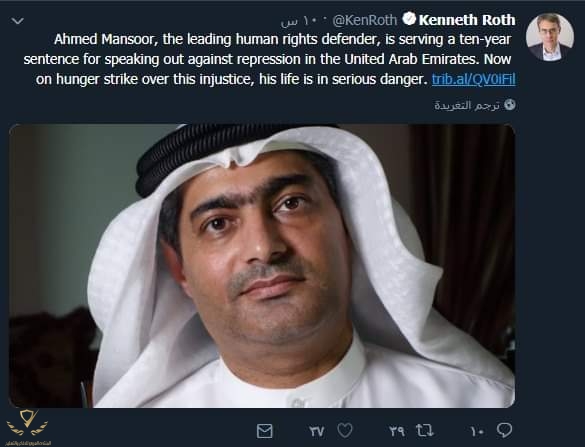This screenshot has height=447, width=585.
Task: Click the translate tweet globe icon
Action: [x=510, y=104]
